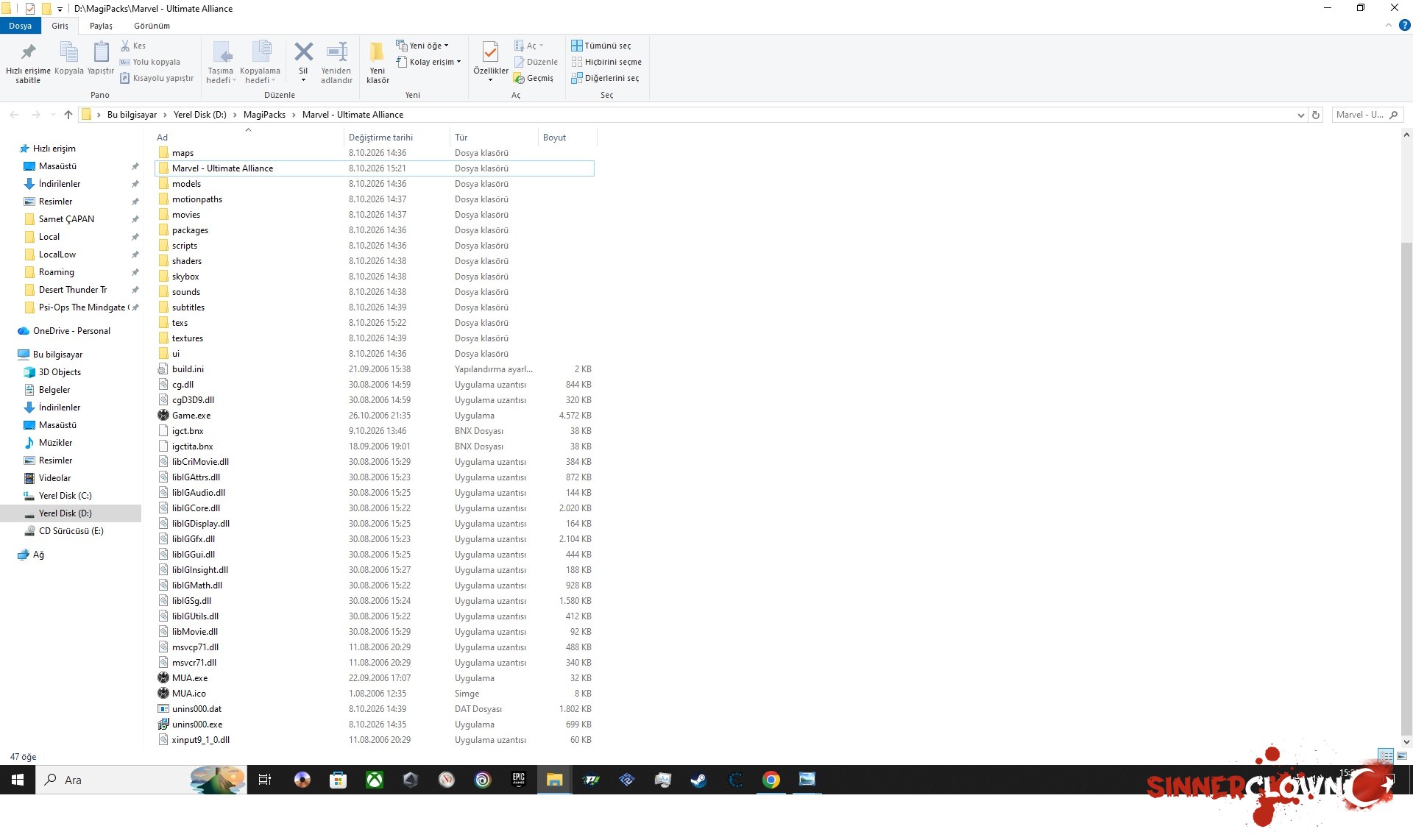The height and width of the screenshot is (840, 1413).
Task: Pin with Hızlı erişime sabitle icon
Action: pos(28,53)
